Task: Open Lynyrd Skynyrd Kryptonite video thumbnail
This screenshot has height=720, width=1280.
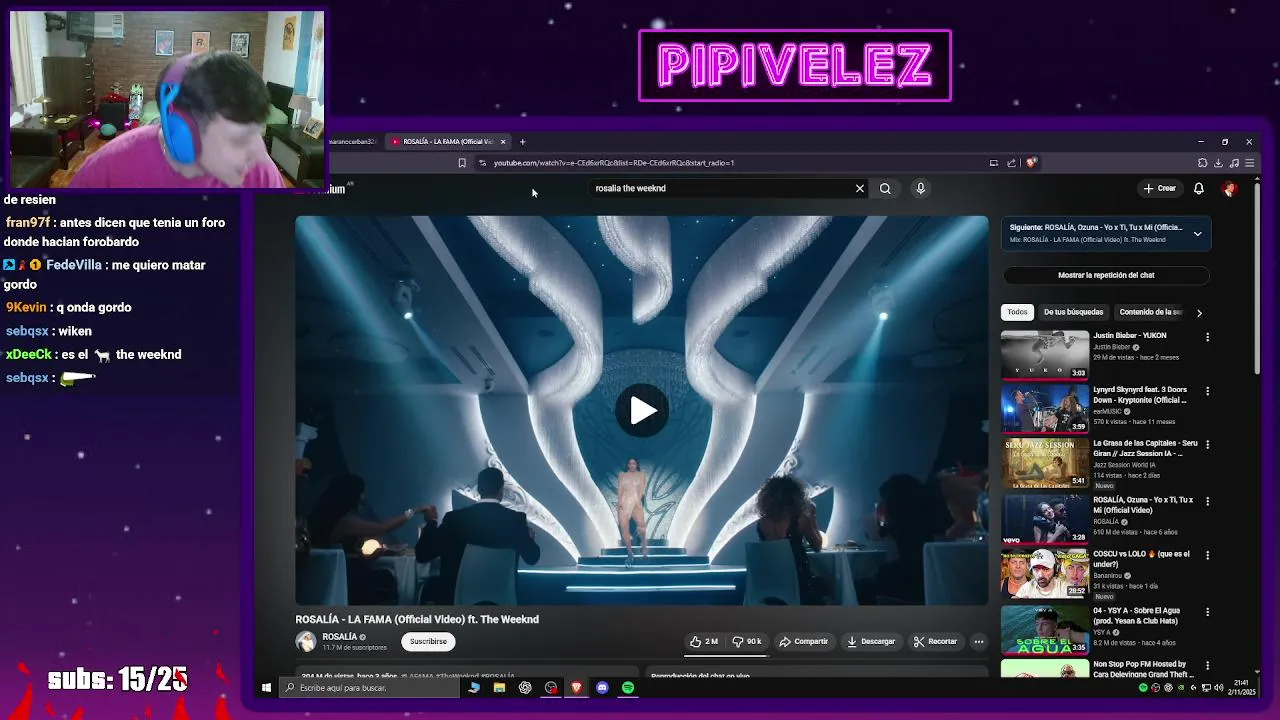Action: point(1045,408)
